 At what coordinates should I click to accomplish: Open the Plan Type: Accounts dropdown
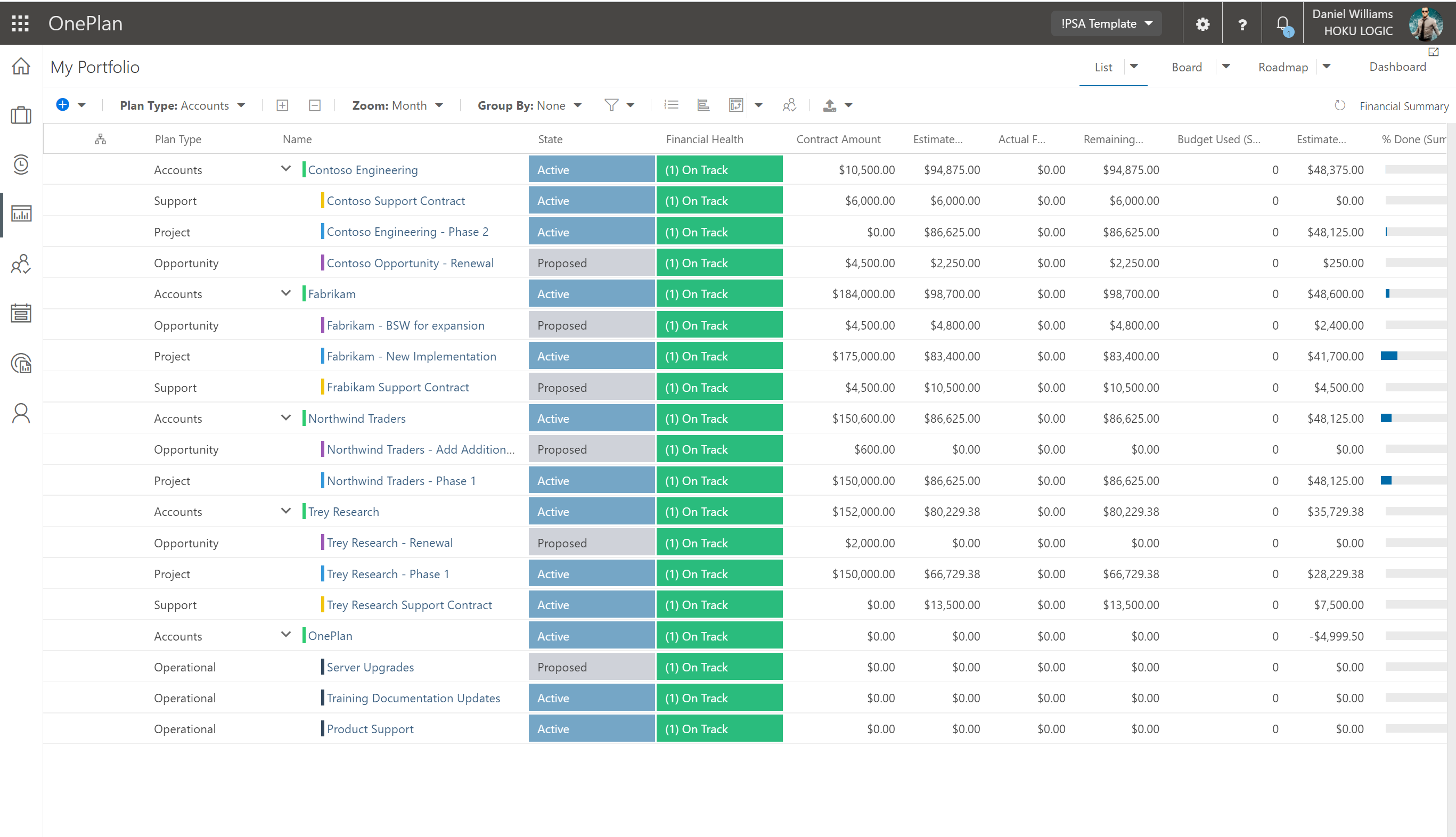tap(183, 106)
